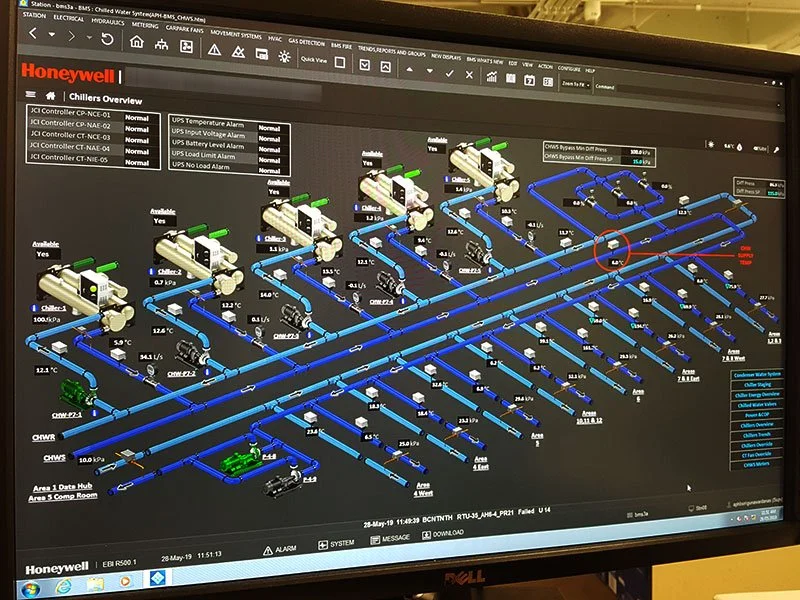The height and width of the screenshot is (600, 800).
Task: Open the system hierarchy tree icon
Action: click(x=161, y=44)
